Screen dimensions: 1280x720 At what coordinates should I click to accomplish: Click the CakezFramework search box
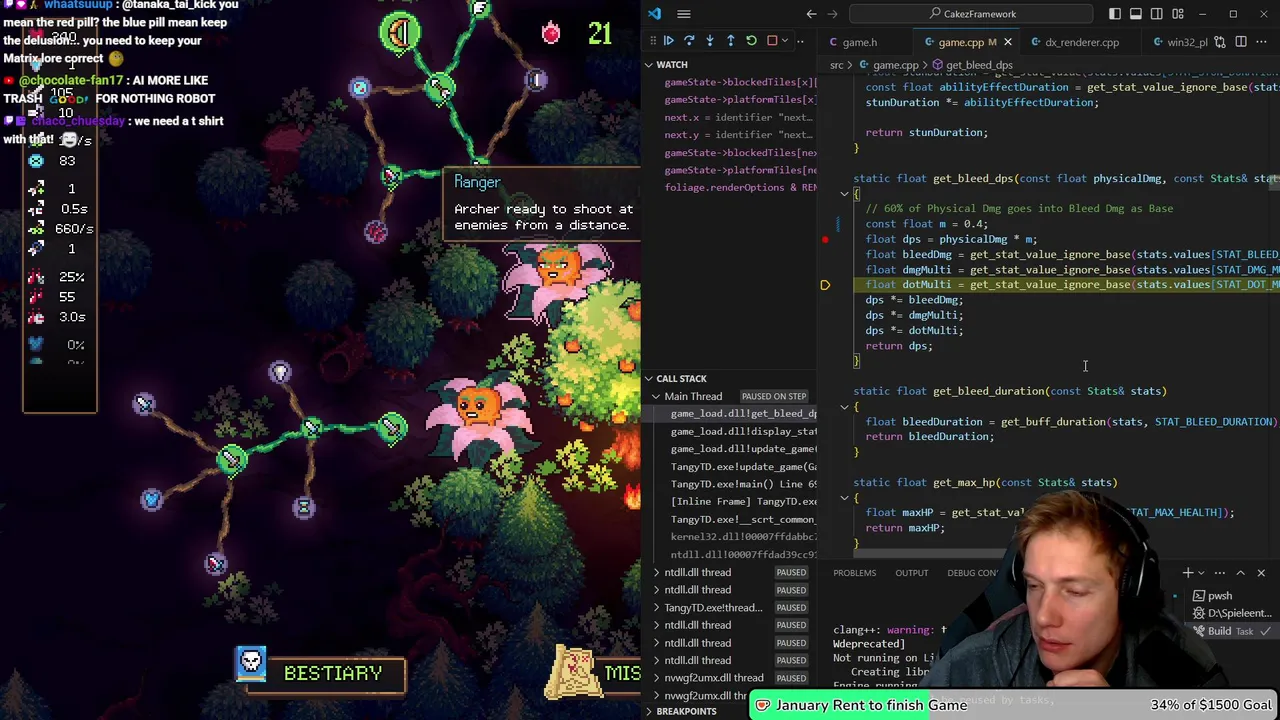972,14
